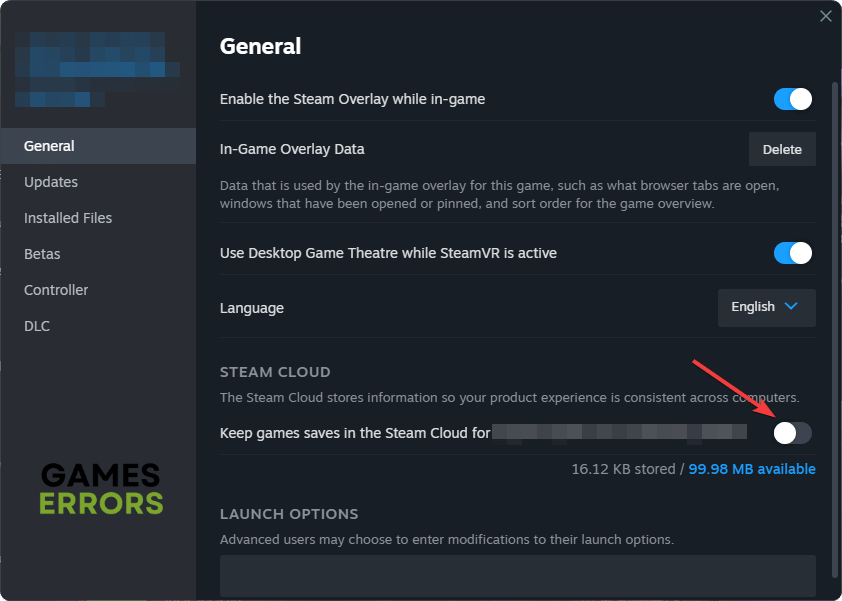842x601 pixels.
Task: Open the English language dropdown
Action: (766, 307)
